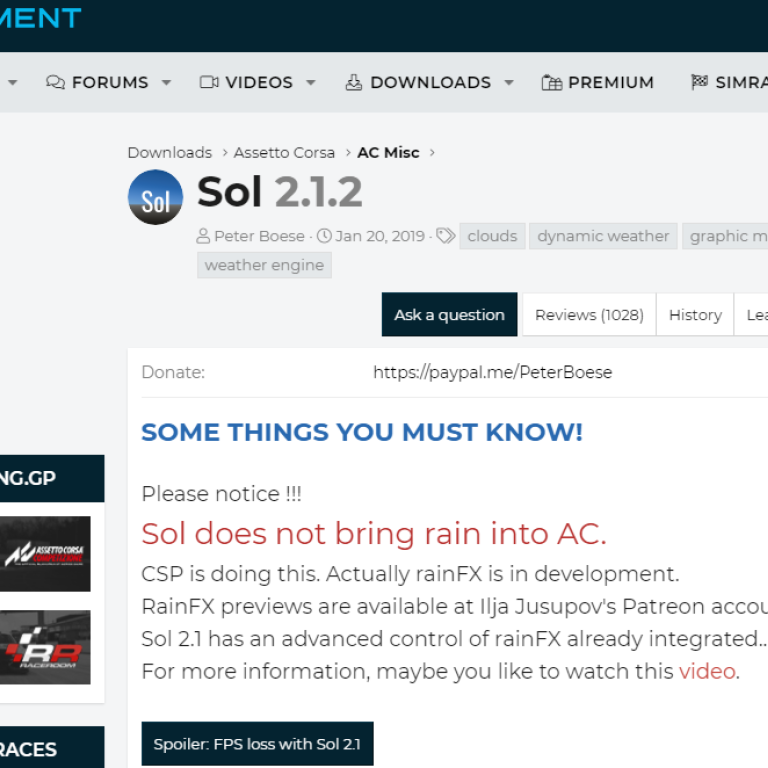Expand Spoiler: FPS loss with Sol 2.1
Screen dimensions: 768x768
[x=257, y=744]
